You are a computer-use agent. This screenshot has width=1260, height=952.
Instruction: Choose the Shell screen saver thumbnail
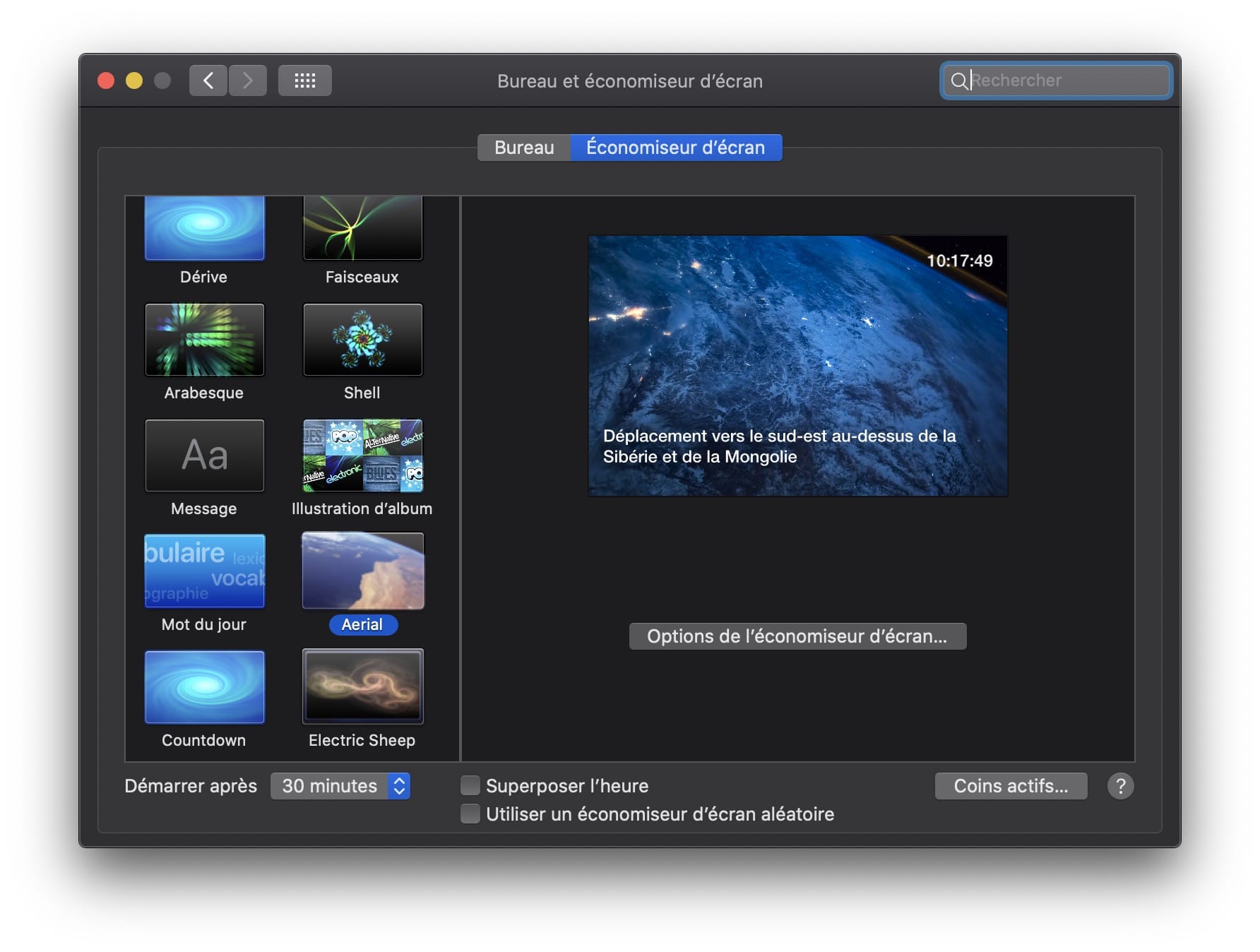[362, 340]
